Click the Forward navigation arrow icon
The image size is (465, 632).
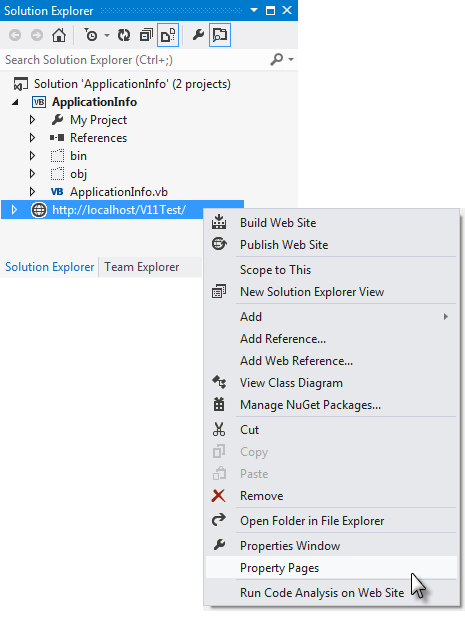pos(37,35)
